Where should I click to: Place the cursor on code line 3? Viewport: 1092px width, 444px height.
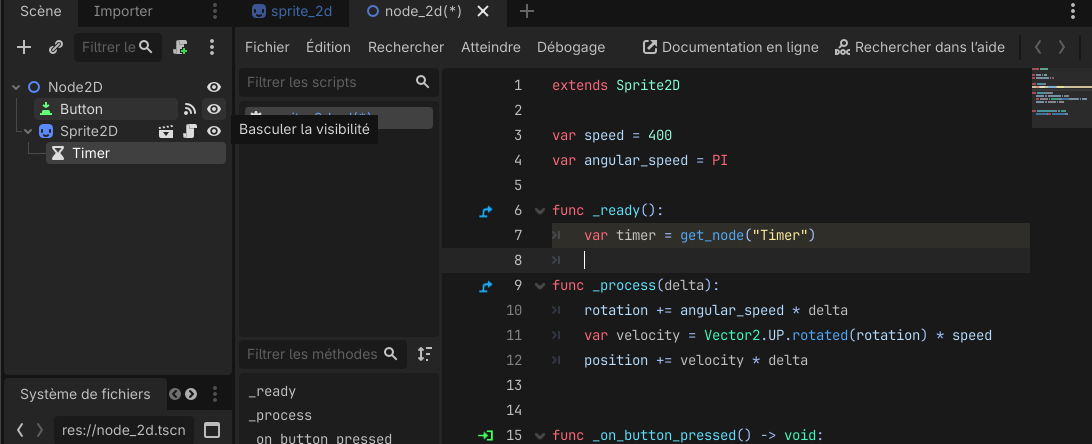click(x=612, y=135)
